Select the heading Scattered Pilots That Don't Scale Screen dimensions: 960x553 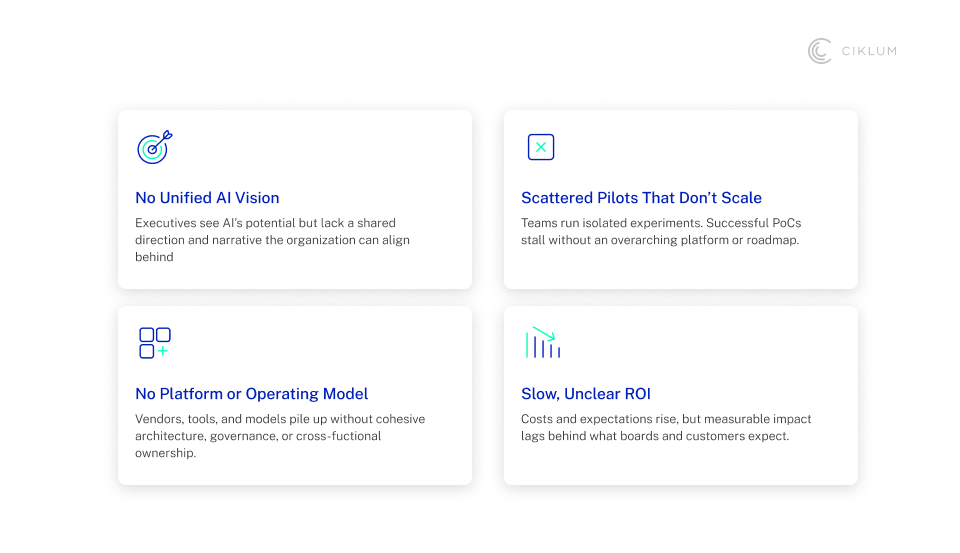(x=641, y=198)
